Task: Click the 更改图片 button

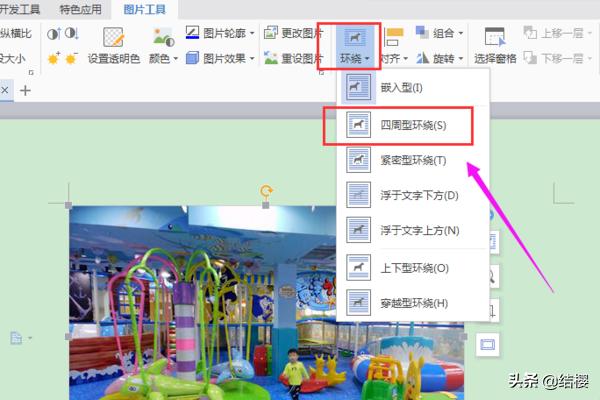Action: click(x=293, y=33)
